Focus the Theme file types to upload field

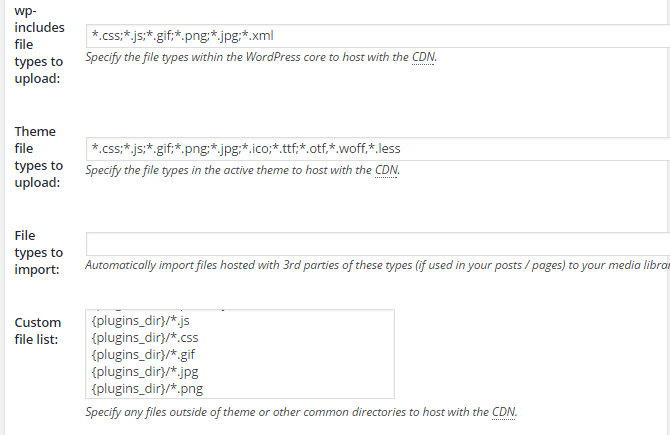[x=378, y=149]
